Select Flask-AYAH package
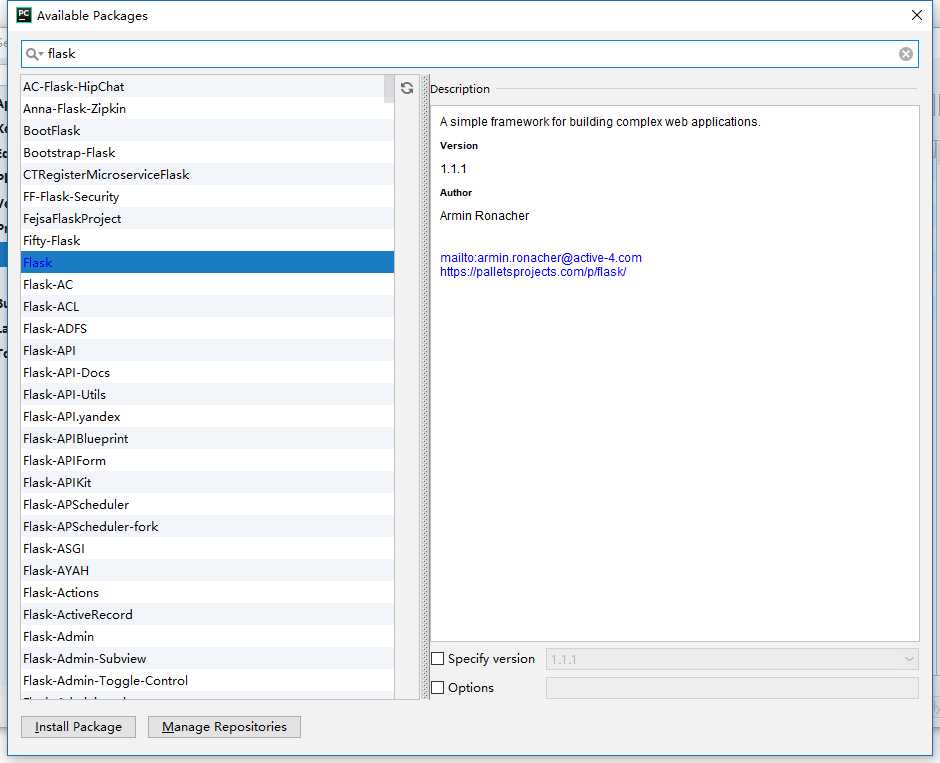 pos(207,571)
